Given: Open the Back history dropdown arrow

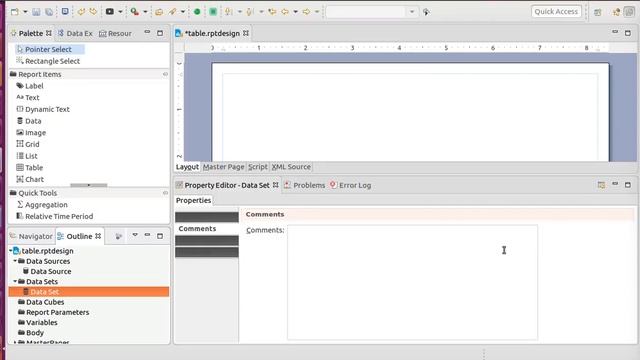Looking at the screenshot, I should pyautogui.click(x=296, y=12).
